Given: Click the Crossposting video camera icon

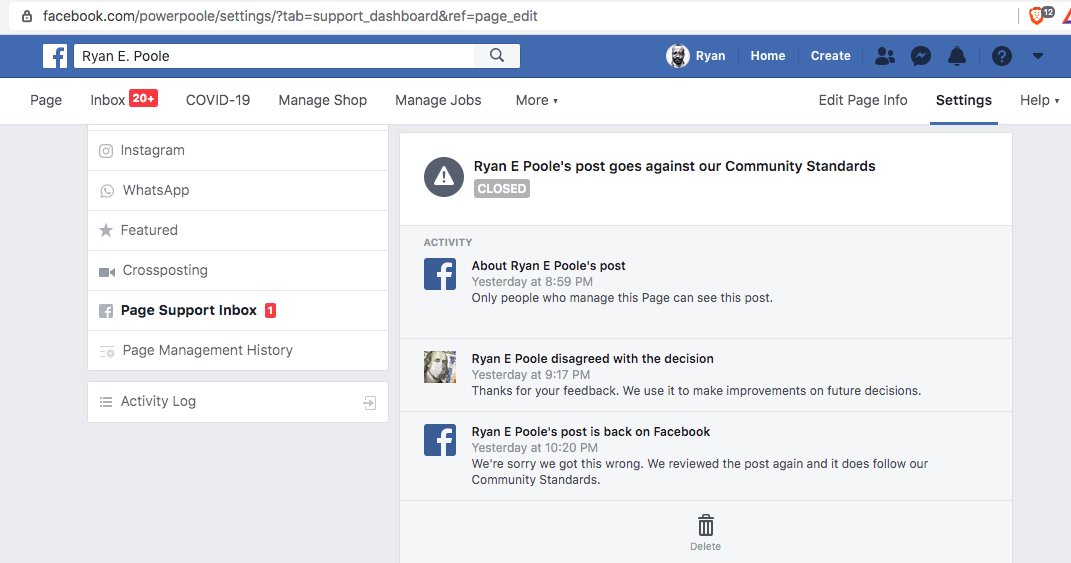Looking at the screenshot, I should point(107,272).
